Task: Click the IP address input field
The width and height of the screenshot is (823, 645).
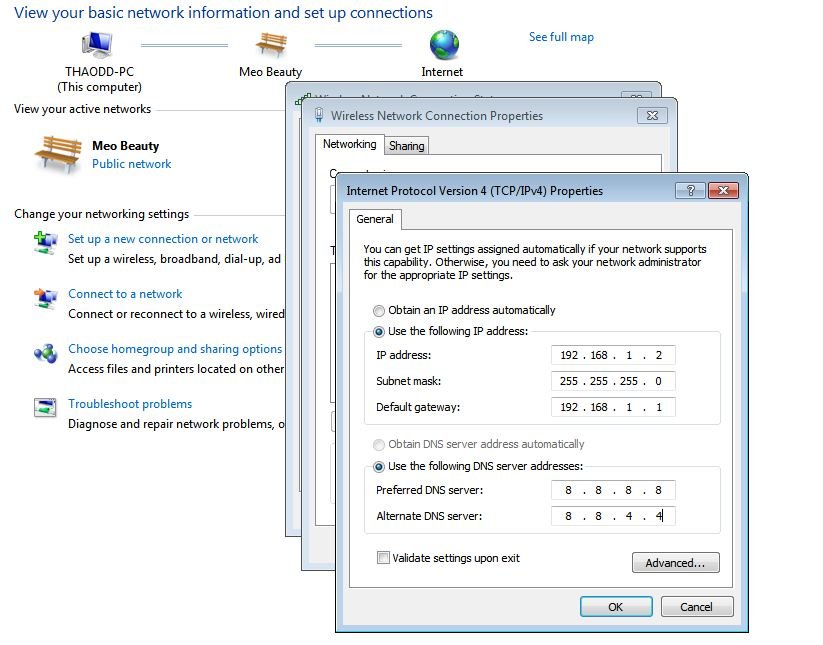Action: pyautogui.click(x=613, y=355)
